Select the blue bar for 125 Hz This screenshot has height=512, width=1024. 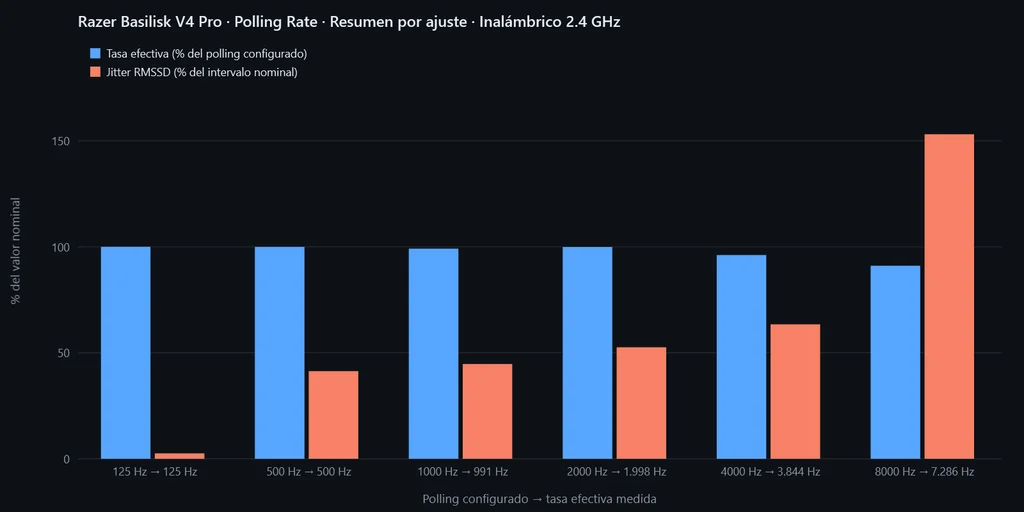[126, 353]
